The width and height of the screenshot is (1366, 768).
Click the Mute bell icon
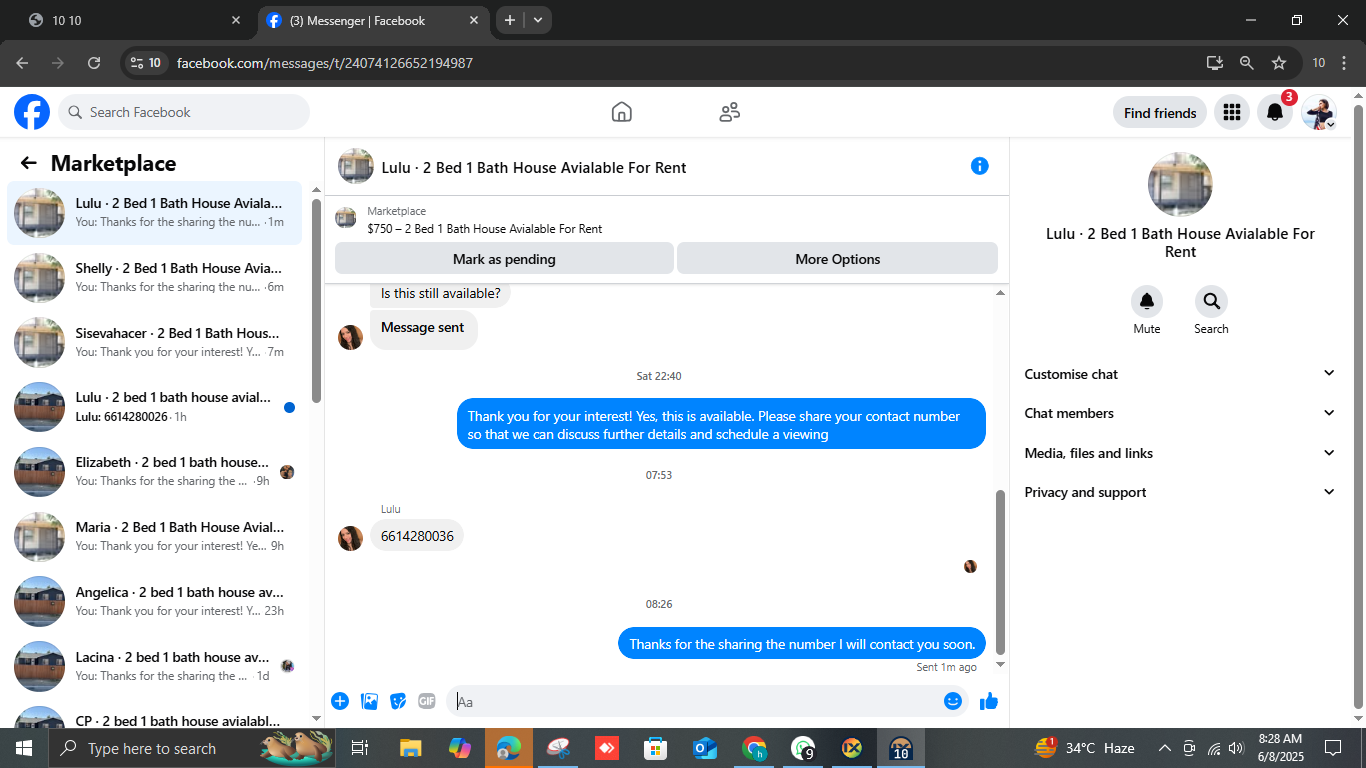coord(1147,302)
